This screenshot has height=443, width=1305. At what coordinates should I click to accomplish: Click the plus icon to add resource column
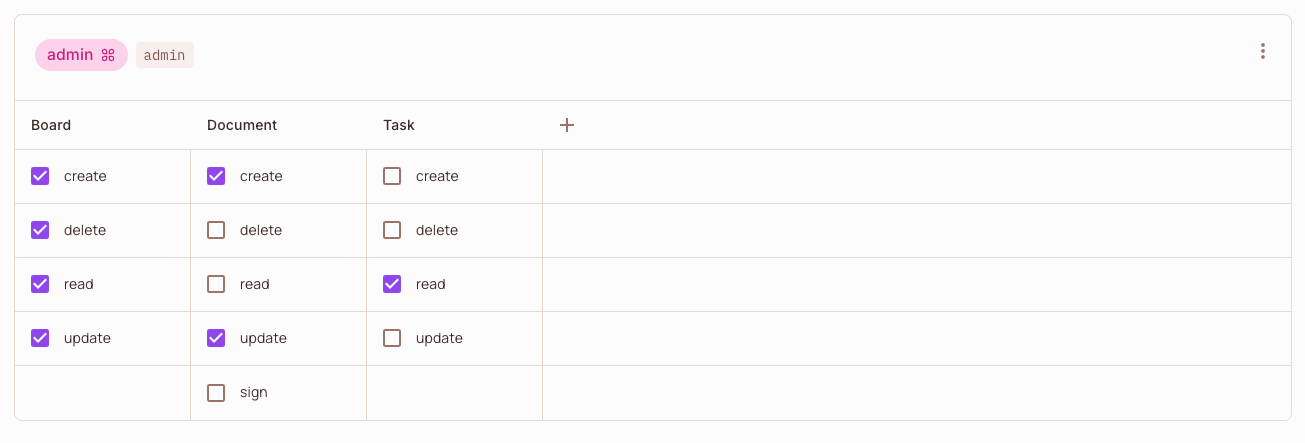(x=567, y=125)
